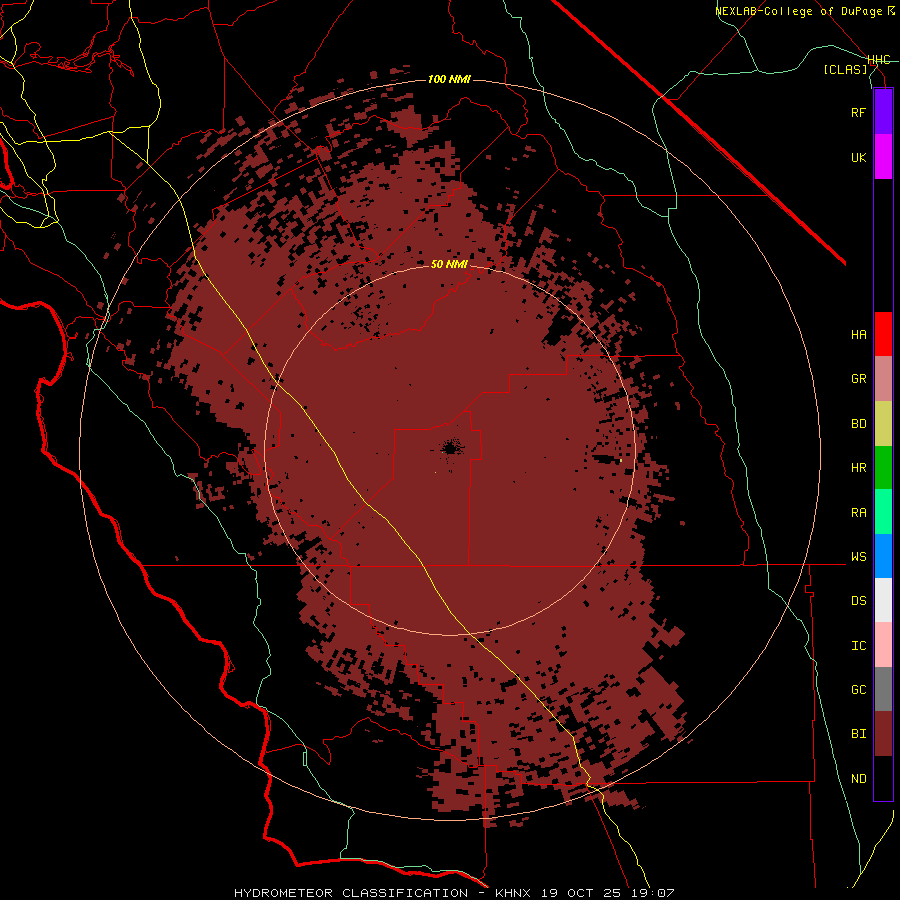This screenshot has width=900, height=900.
Task: Click the HR legend label
Action: pyautogui.click(x=859, y=468)
